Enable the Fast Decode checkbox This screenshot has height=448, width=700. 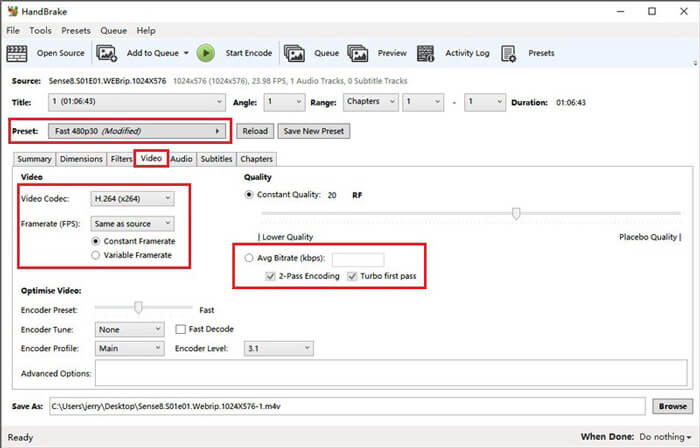pos(180,329)
